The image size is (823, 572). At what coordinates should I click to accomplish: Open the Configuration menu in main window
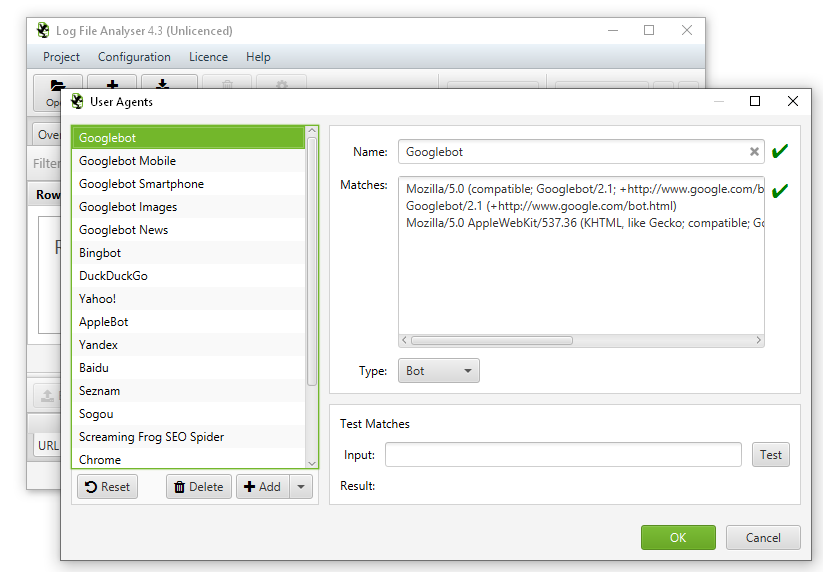tap(134, 57)
